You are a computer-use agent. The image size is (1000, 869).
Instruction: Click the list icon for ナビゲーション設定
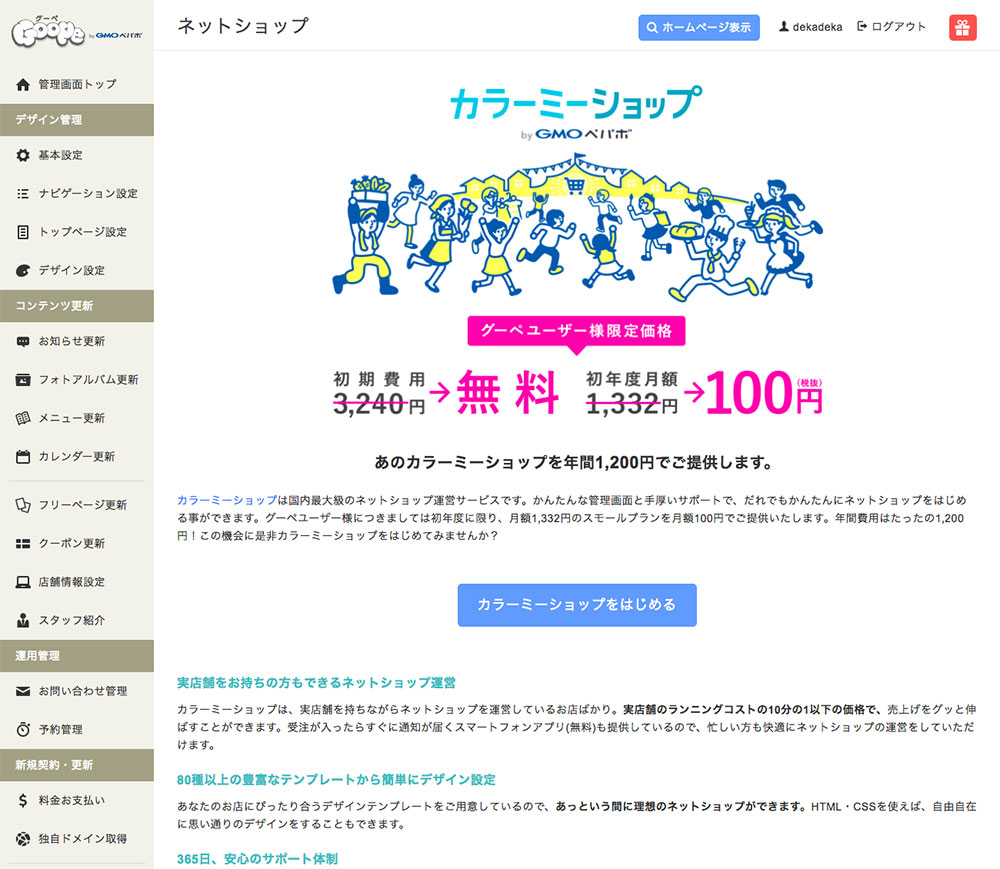(23, 193)
